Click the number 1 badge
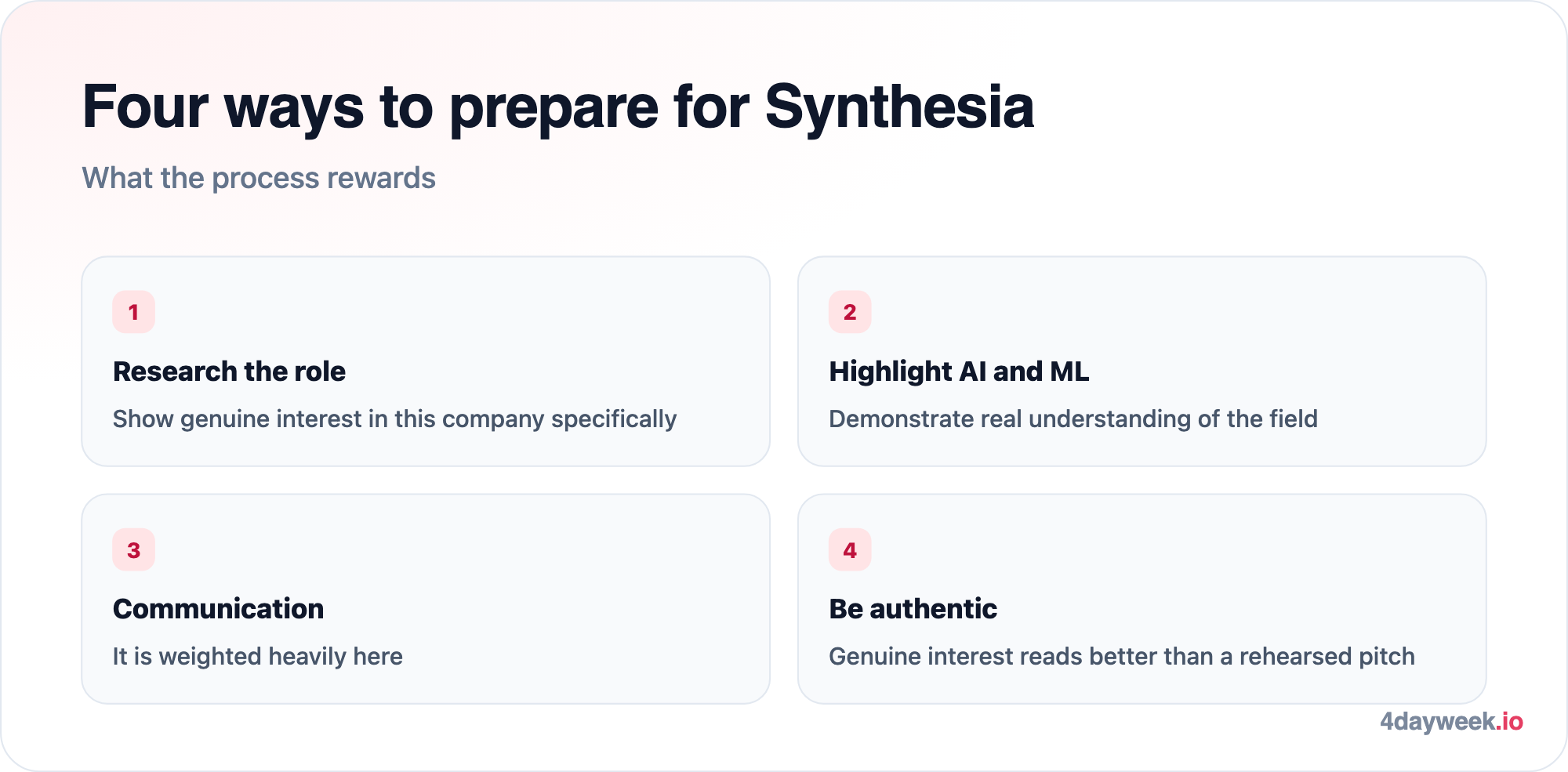1568x772 pixels. pos(133,312)
